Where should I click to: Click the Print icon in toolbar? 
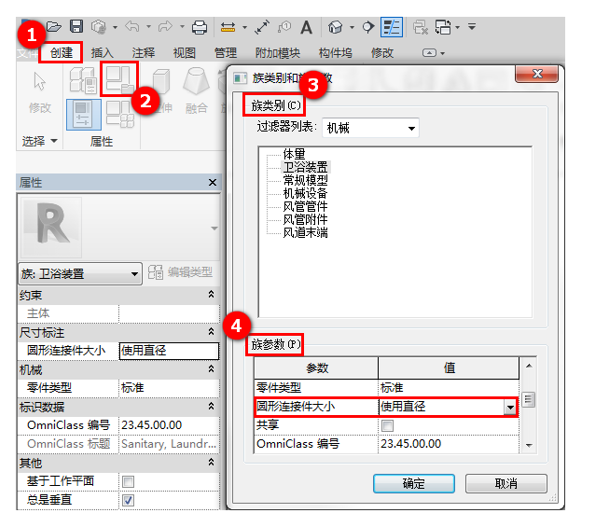[199, 27]
